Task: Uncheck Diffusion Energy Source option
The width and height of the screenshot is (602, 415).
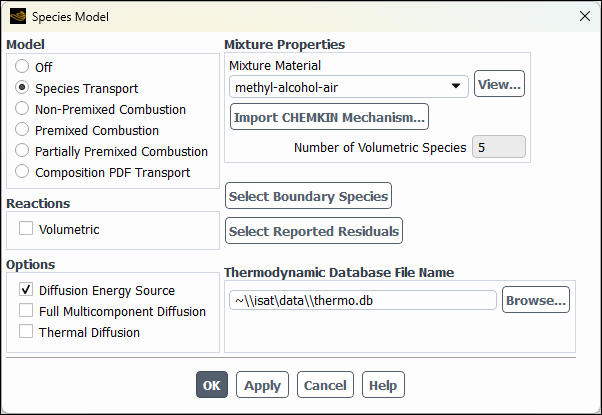Action: [26, 290]
